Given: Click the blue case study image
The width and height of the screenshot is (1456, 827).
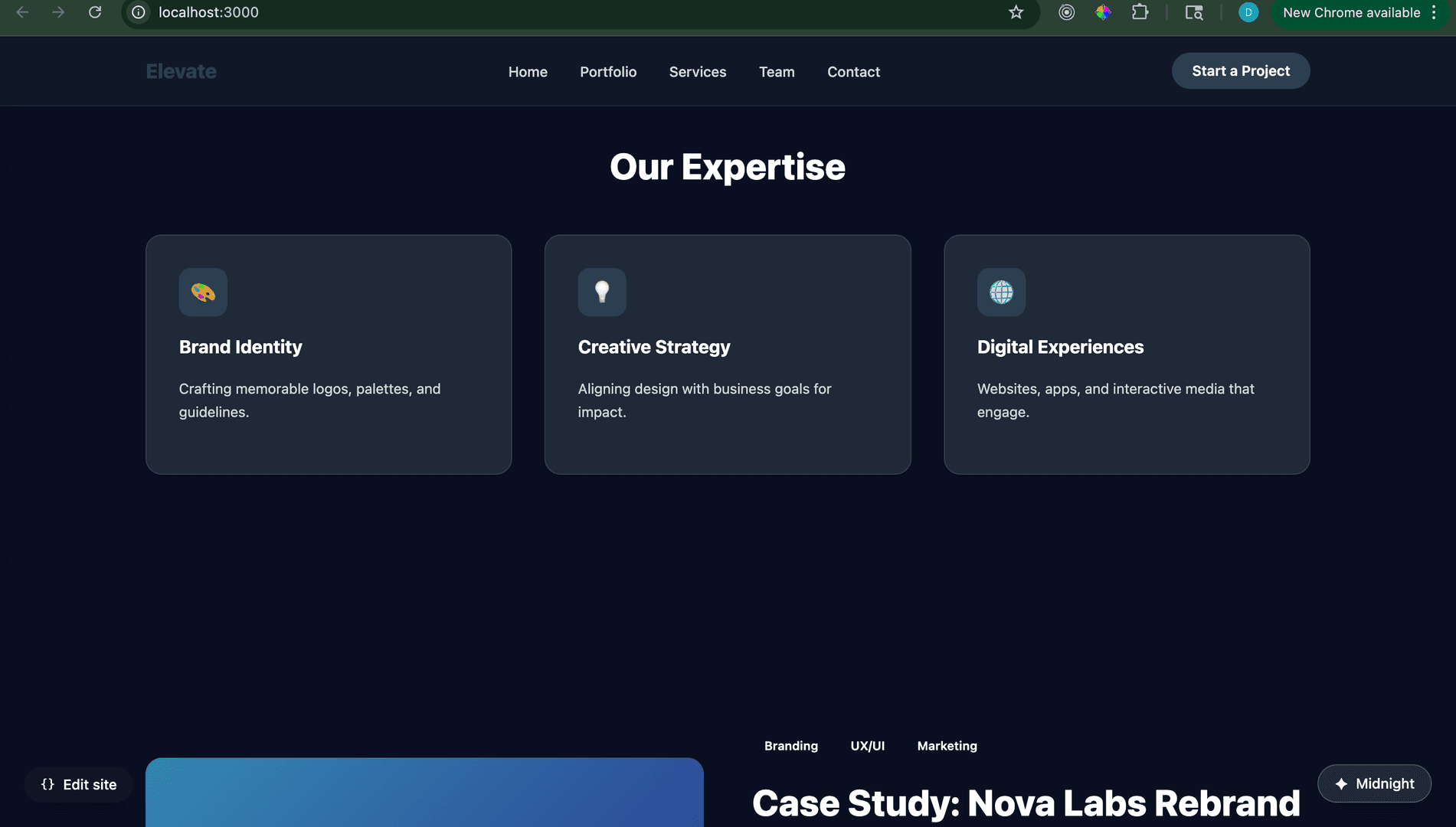Looking at the screenshot, I should point(424,793).
